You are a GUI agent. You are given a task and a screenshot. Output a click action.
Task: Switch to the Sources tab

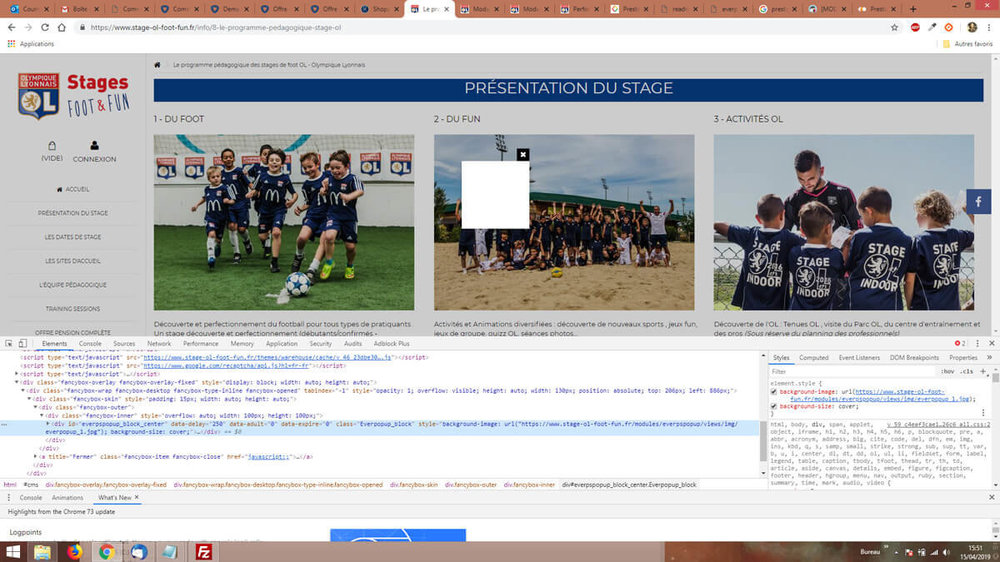tap(124, 343)
